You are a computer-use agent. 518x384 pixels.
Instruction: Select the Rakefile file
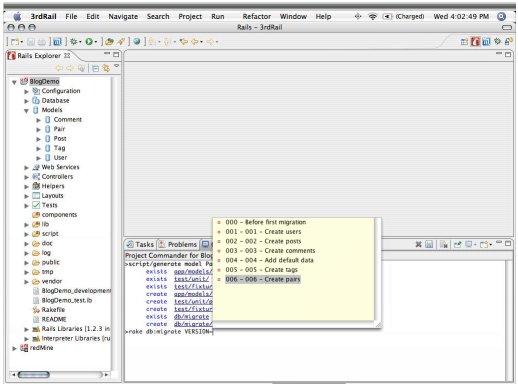pos(53,310)
